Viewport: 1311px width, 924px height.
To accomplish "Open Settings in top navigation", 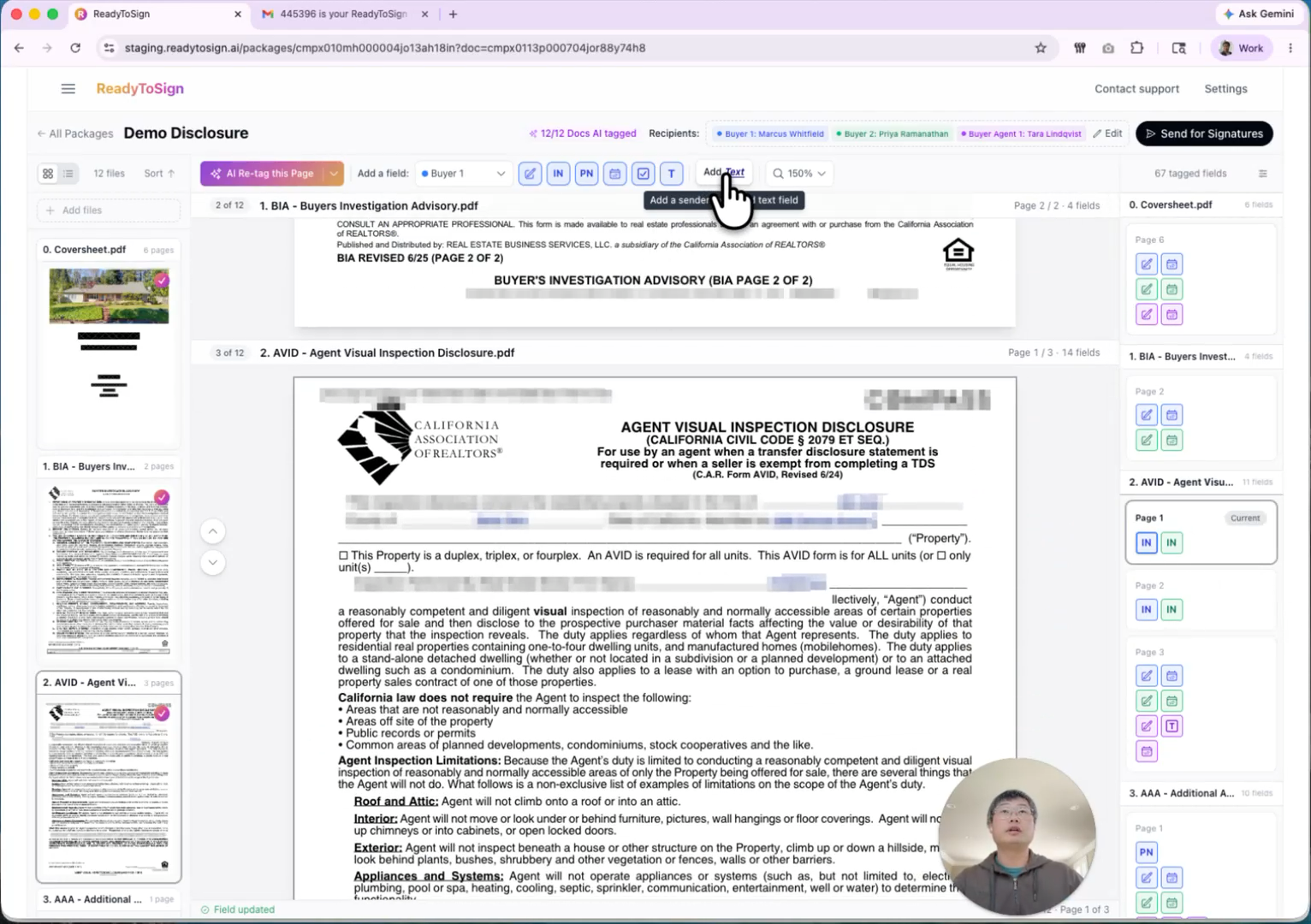I will [1225, 89].
